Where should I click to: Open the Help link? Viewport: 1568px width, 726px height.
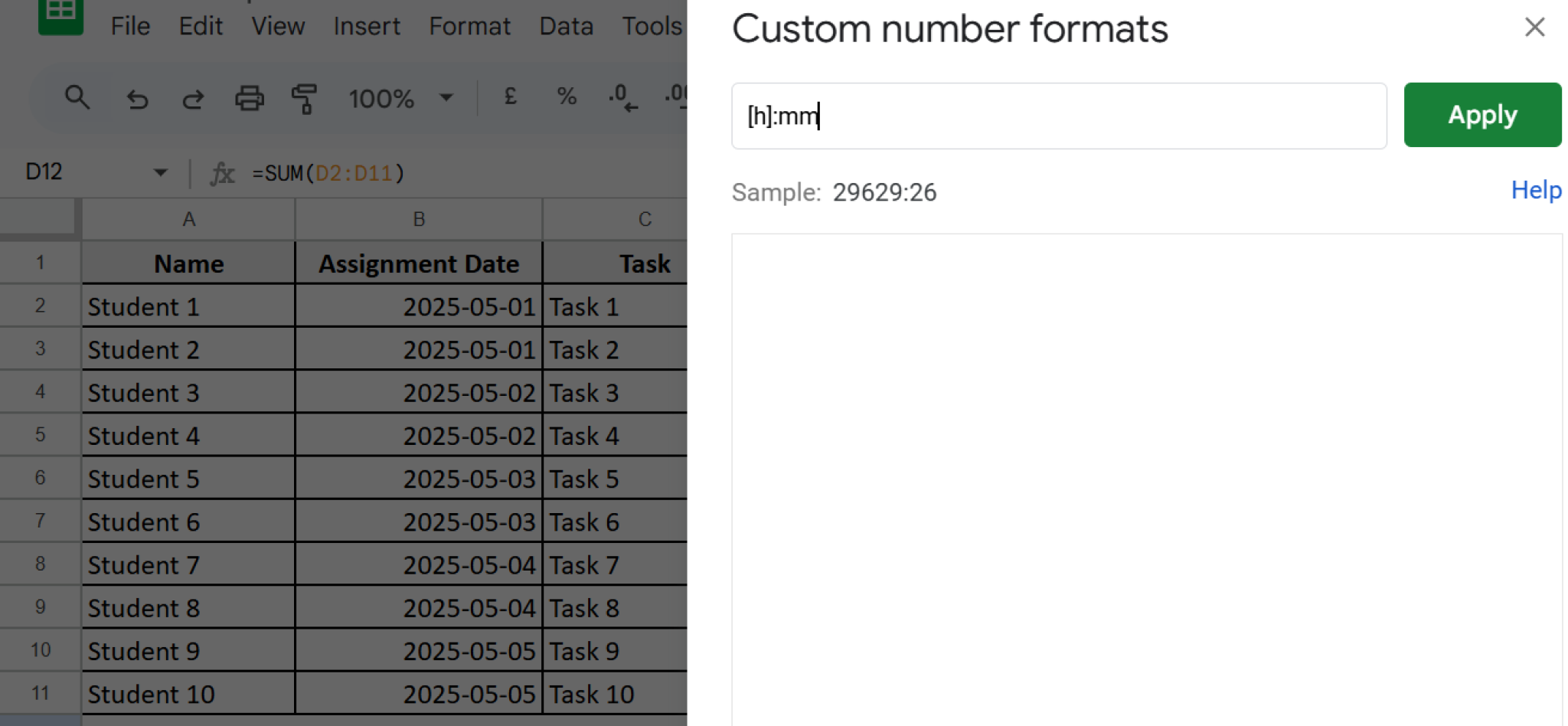[1536, 190]
